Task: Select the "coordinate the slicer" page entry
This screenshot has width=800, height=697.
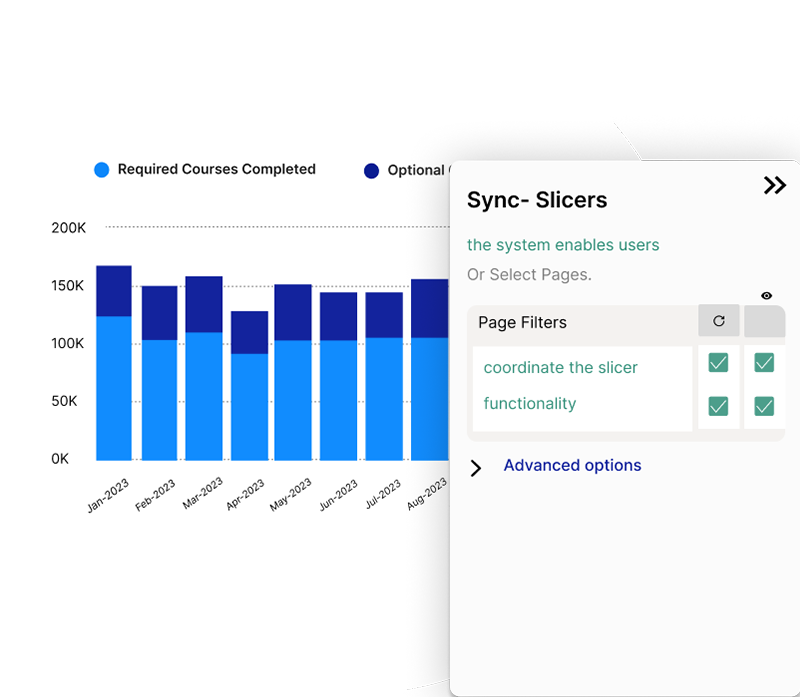Action: pos(560,367)
